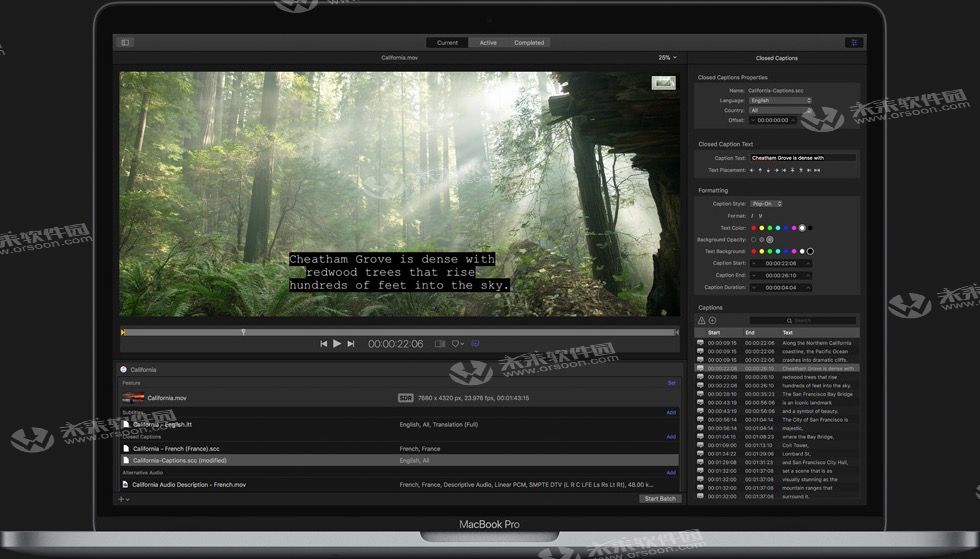980x559 pixels.
Task: Jump to the next marker in preview
Action: [350, 343]
